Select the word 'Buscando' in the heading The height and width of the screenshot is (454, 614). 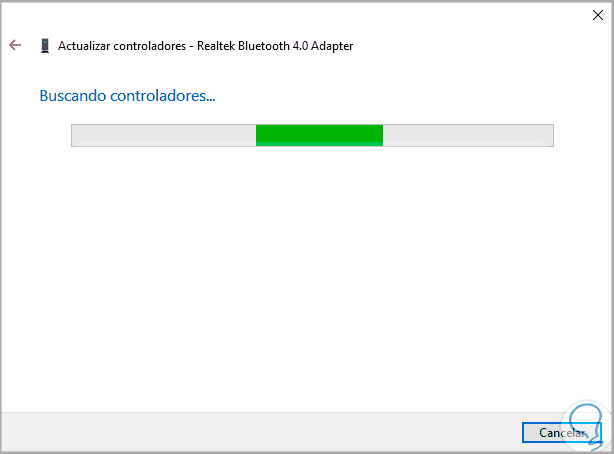(x=73, y=96)
